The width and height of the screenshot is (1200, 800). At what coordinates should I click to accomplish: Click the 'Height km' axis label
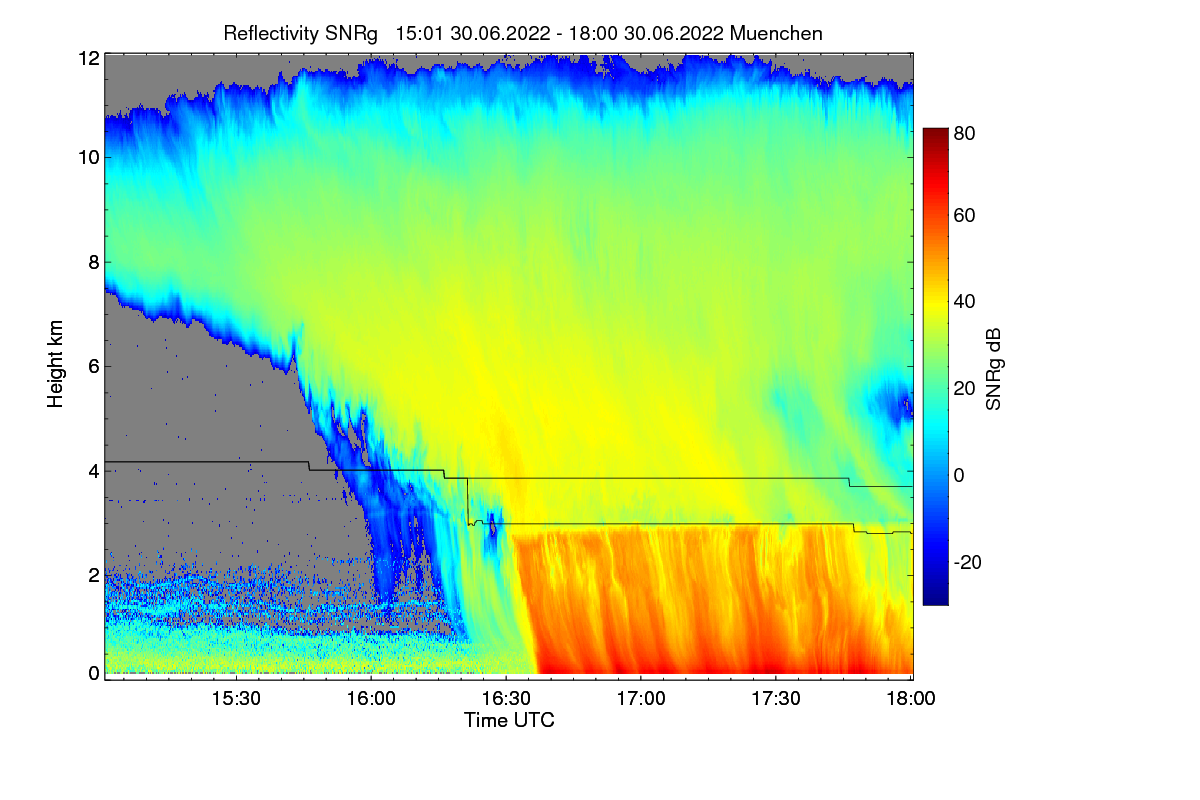pos(56,364)
